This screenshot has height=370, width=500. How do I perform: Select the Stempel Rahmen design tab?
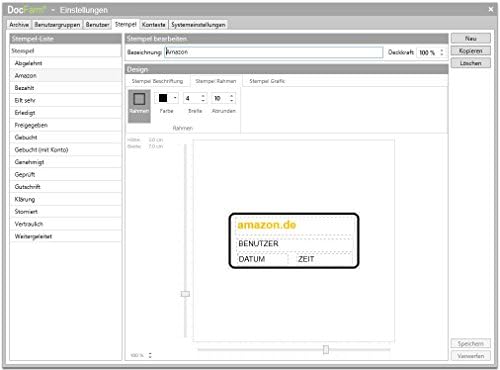(x=216, y=81)
